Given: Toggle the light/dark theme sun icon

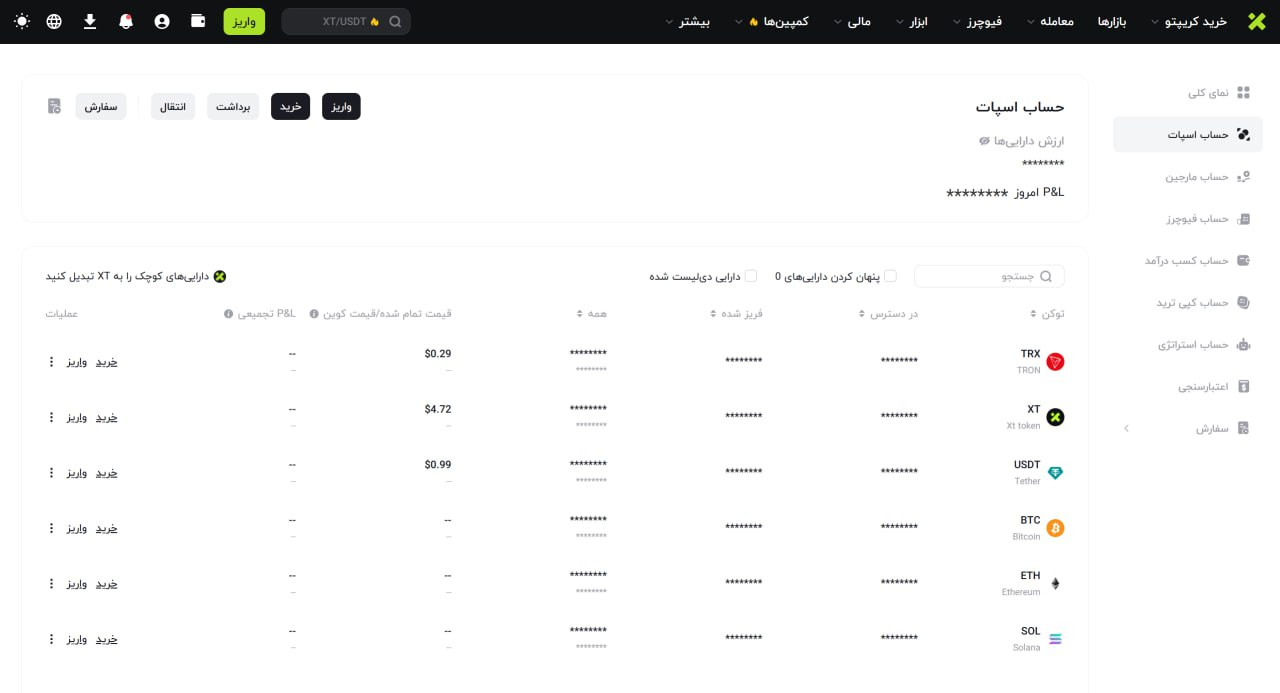Looking at the screenshot, I should point(22,21).
